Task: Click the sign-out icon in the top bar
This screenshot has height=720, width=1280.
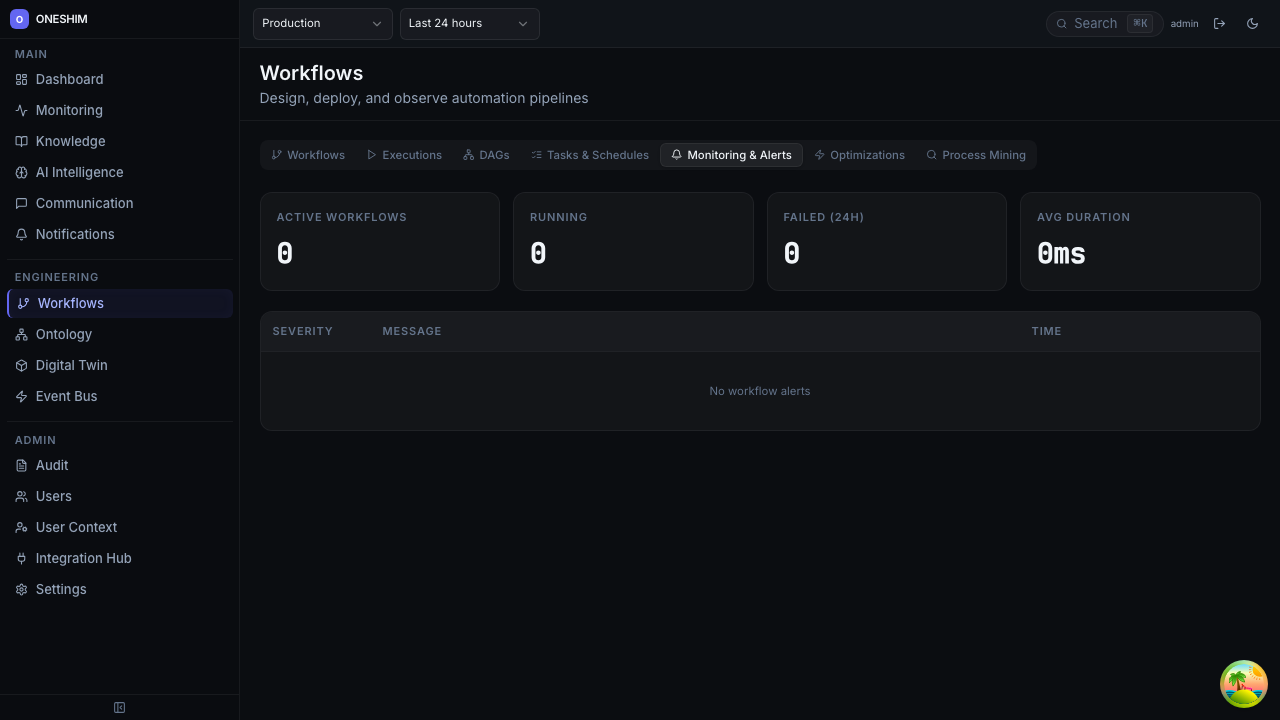Action: pos(1220,23)
